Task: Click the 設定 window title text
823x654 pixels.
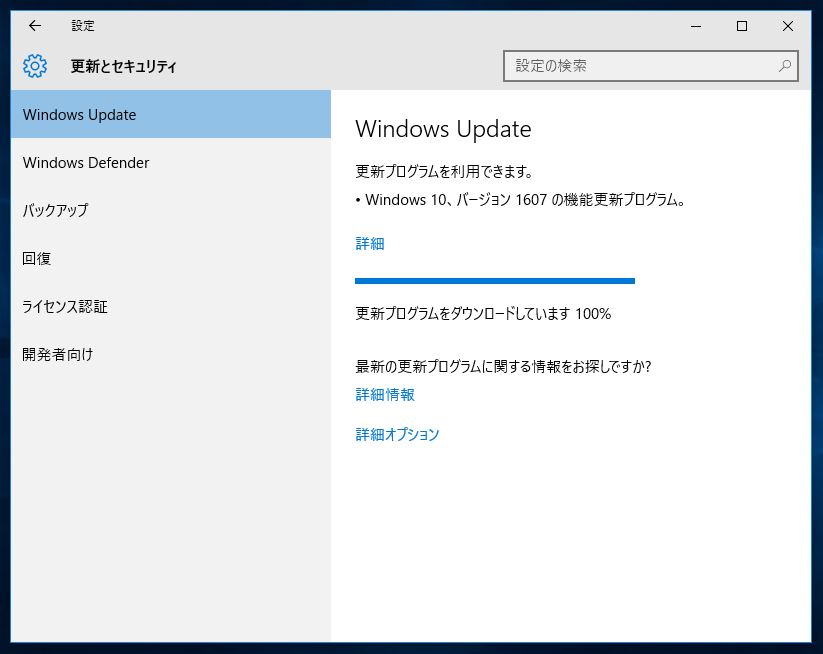Action: [x=83, y=26]
